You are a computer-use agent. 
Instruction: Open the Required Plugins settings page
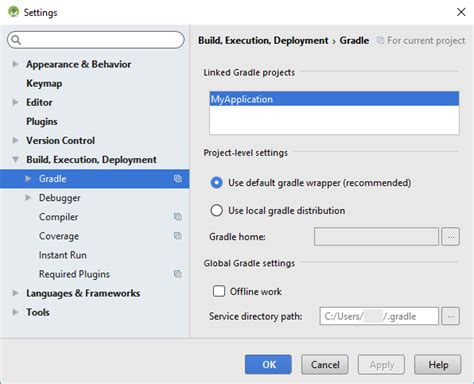pyautogui.click(x=74, y=274)
